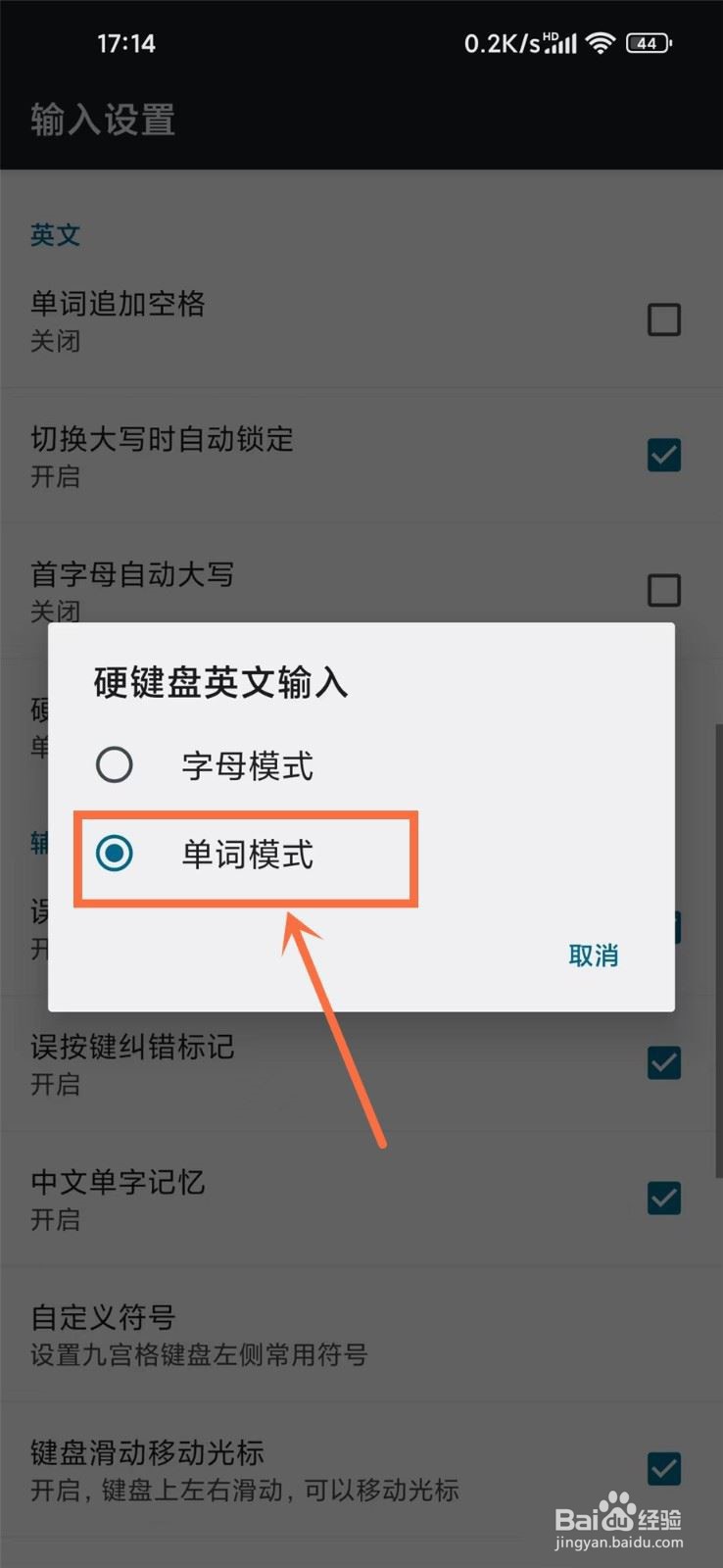Tap the 取消 button in dialog
Image resolution: width=723 pixels, height=1568 pixels.
click(594, 955)
